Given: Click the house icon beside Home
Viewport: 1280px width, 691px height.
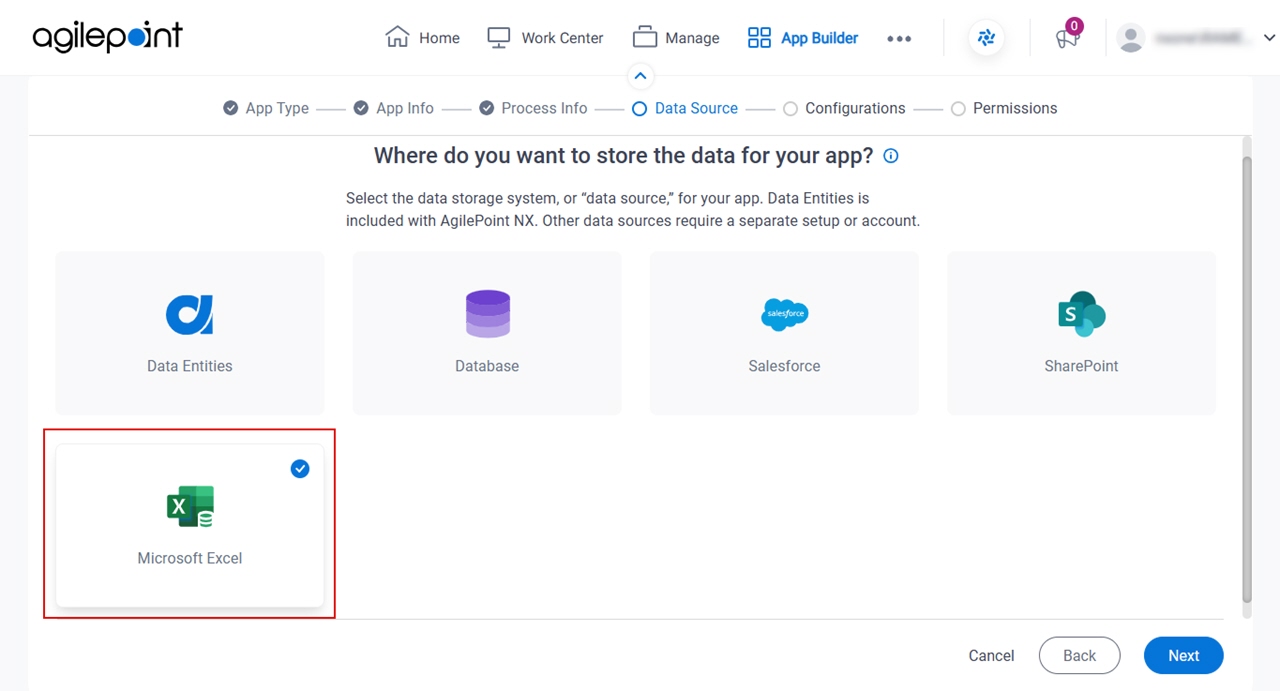Looking at the screenshot, I should pos(397,37).
